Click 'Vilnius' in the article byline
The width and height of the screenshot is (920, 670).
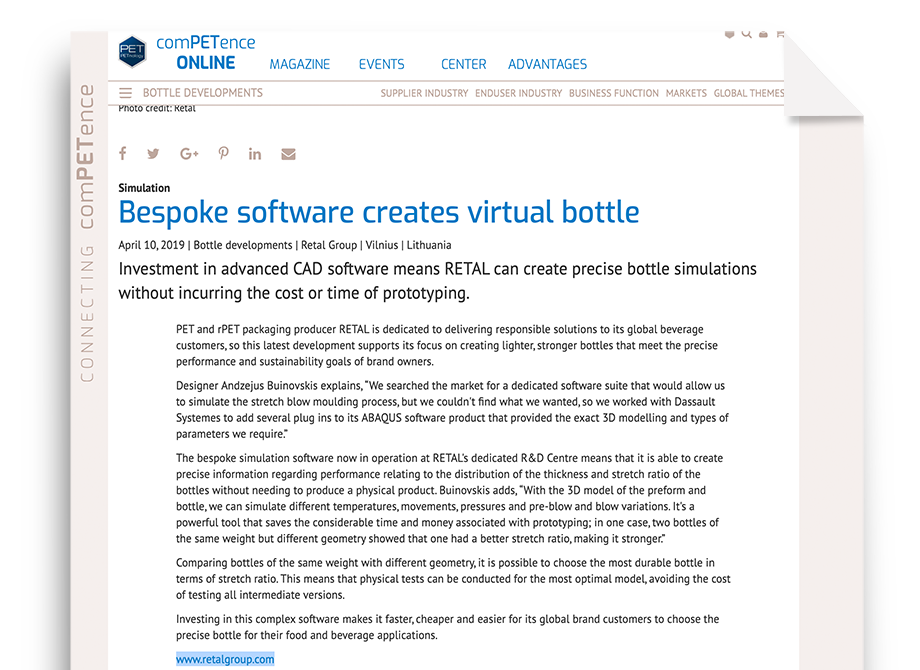coord(381,245)
